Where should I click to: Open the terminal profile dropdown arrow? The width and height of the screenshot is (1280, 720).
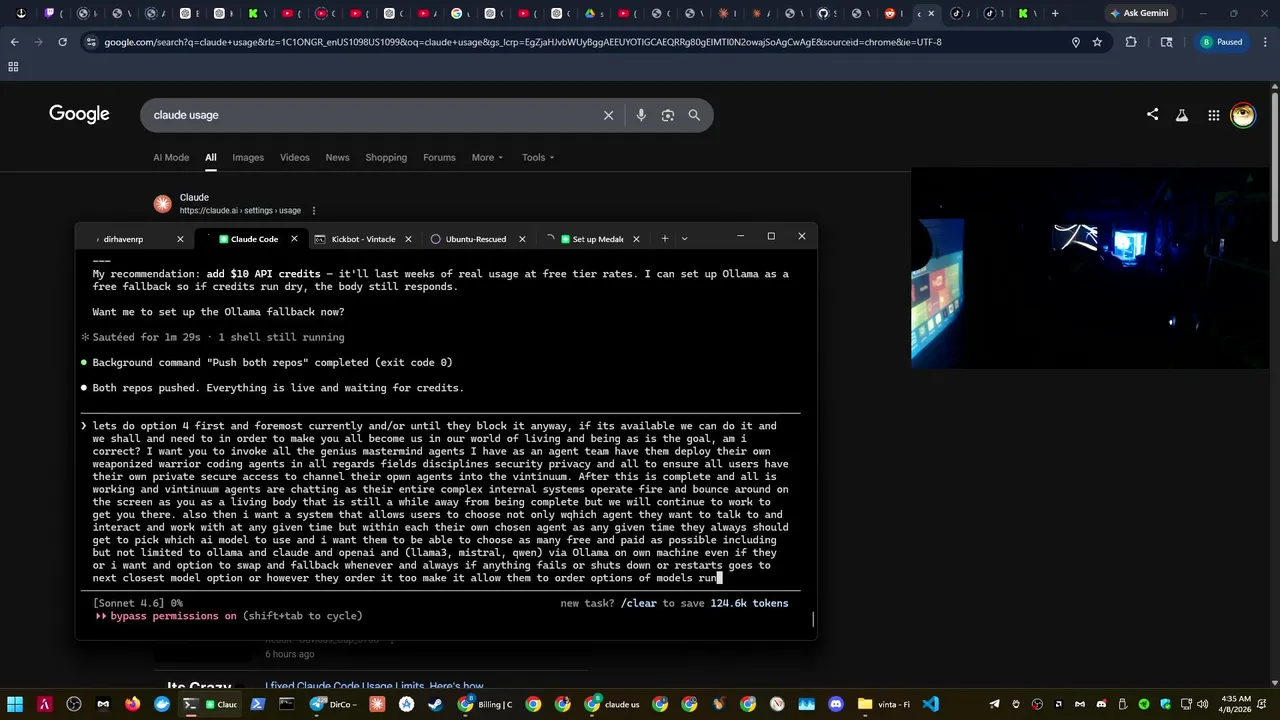(x=684, y=239)
